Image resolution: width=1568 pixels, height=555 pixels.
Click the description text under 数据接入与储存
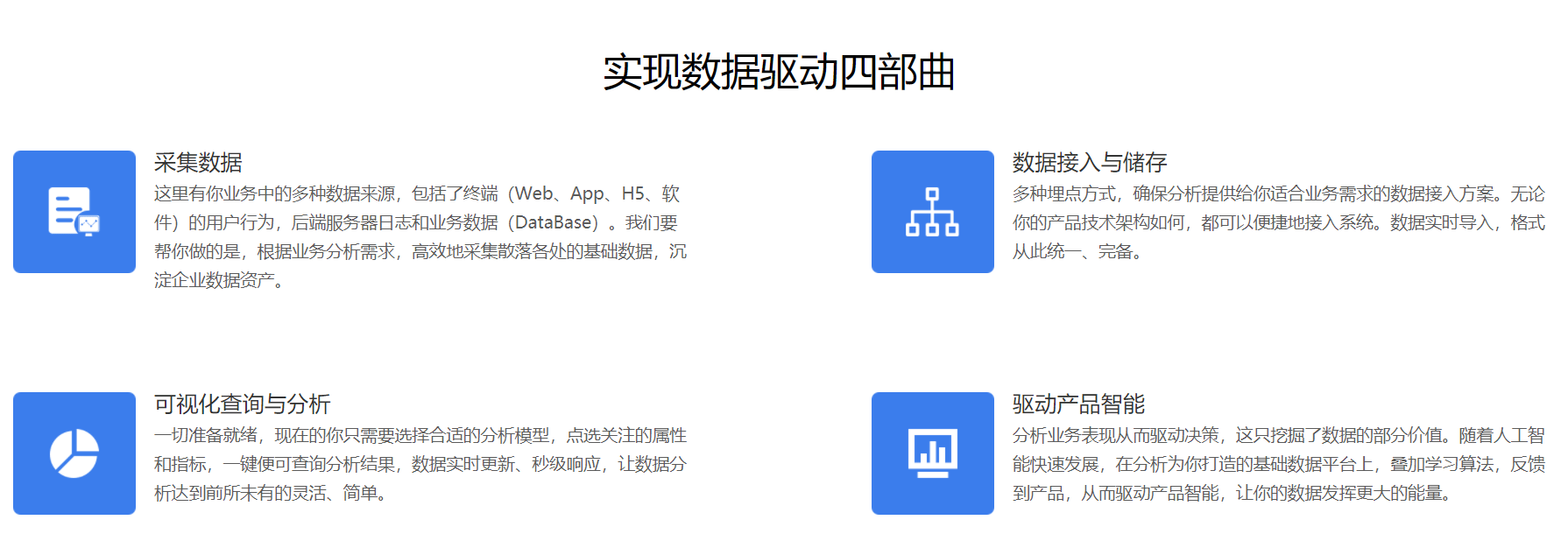[x=1278, y=222]
